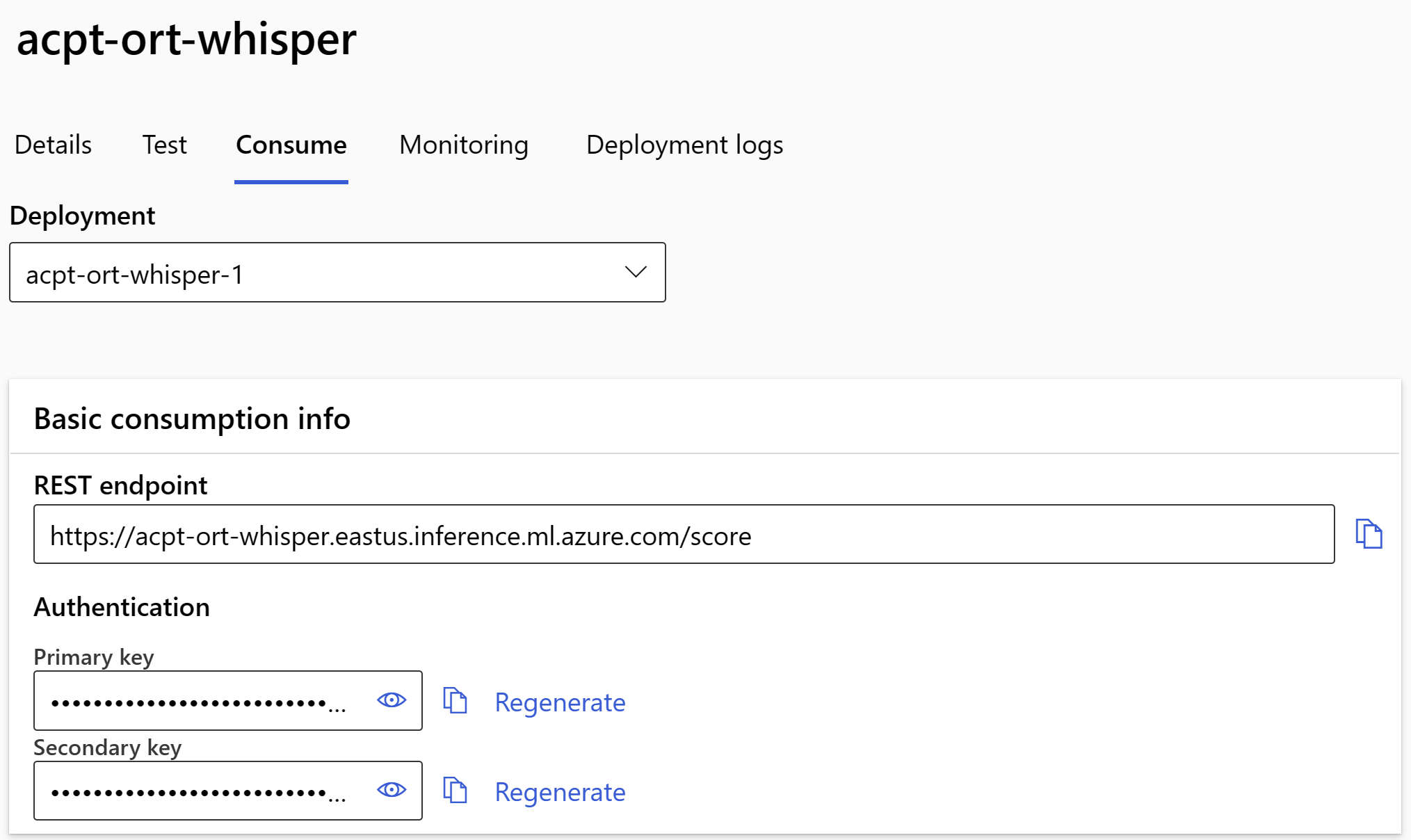Click the eye icon for the primary key
The image size is (1411, 840).
[391, 701]
